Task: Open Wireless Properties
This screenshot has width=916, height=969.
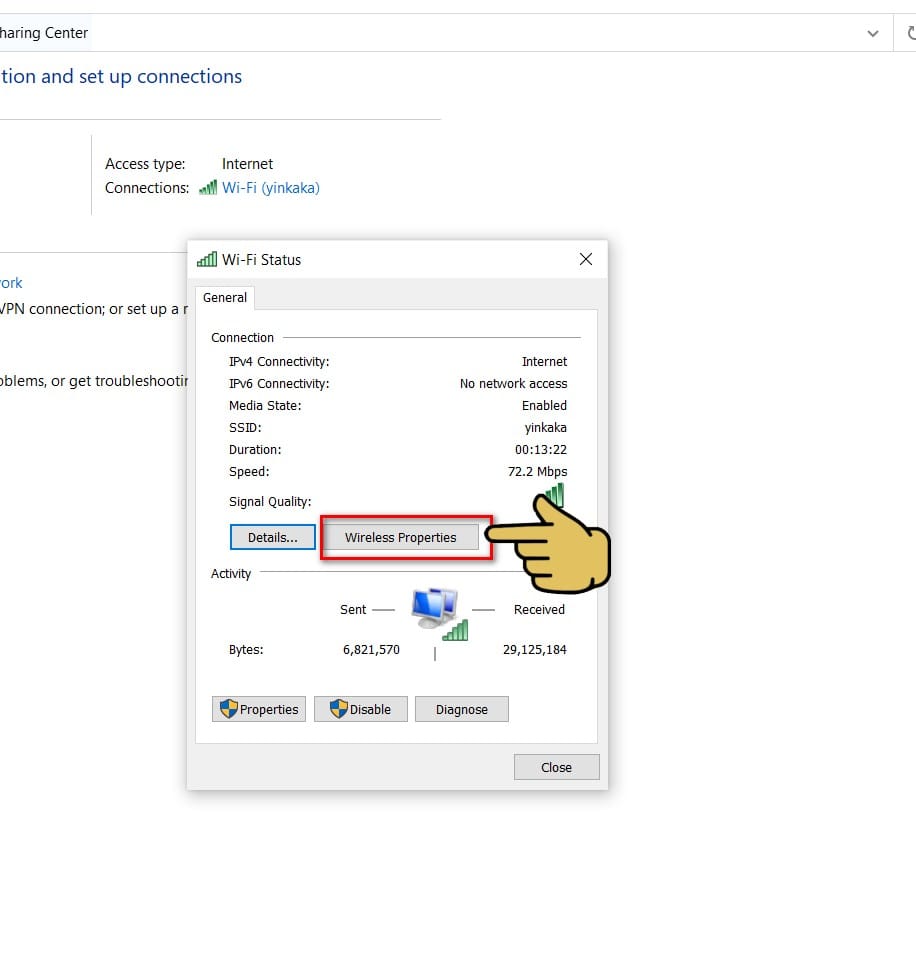Action: click(401, 538)
